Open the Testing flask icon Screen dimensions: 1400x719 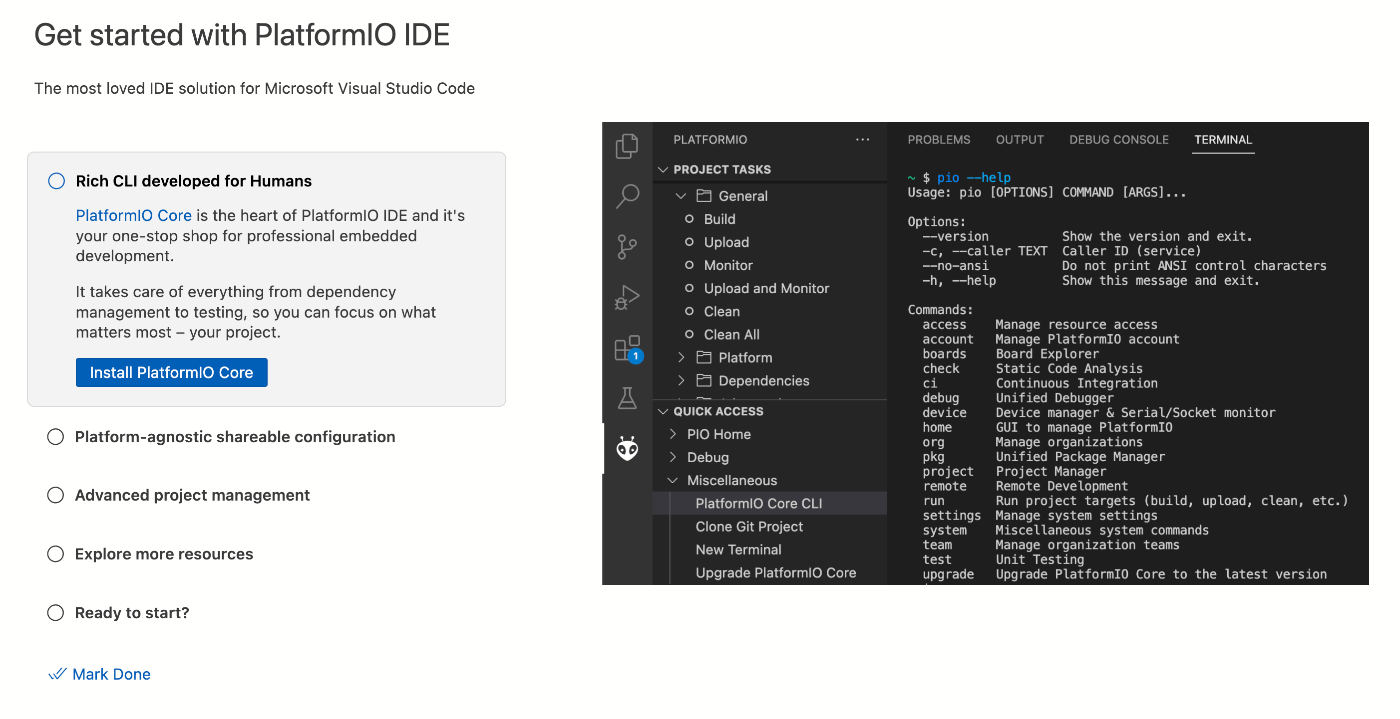coord(627,398)
